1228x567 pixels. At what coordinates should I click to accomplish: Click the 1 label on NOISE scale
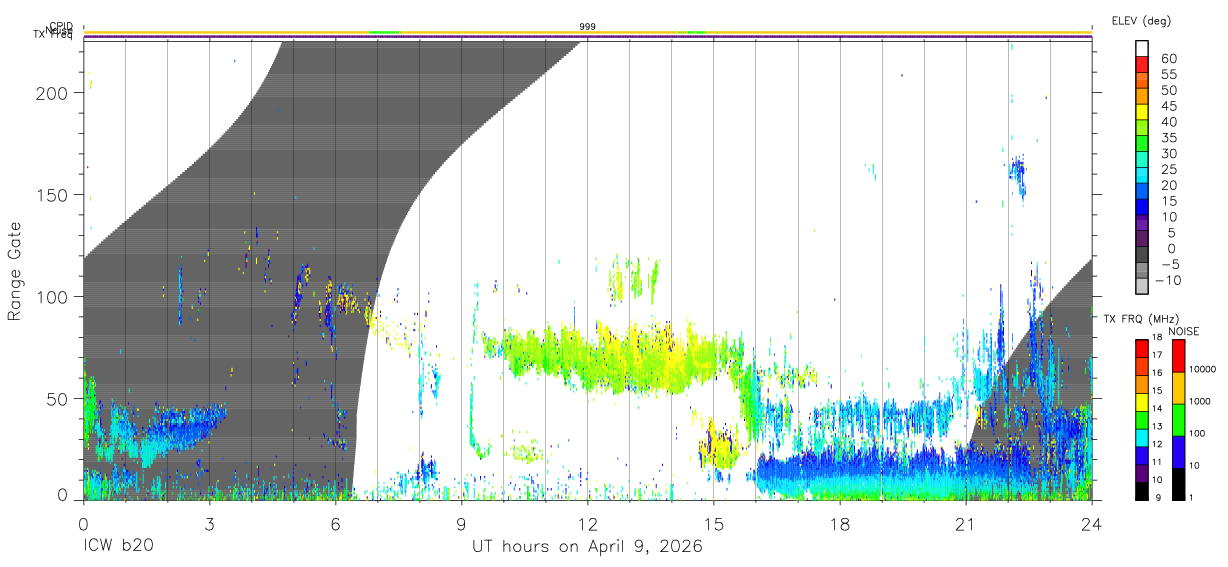[x=1193, y=497]
